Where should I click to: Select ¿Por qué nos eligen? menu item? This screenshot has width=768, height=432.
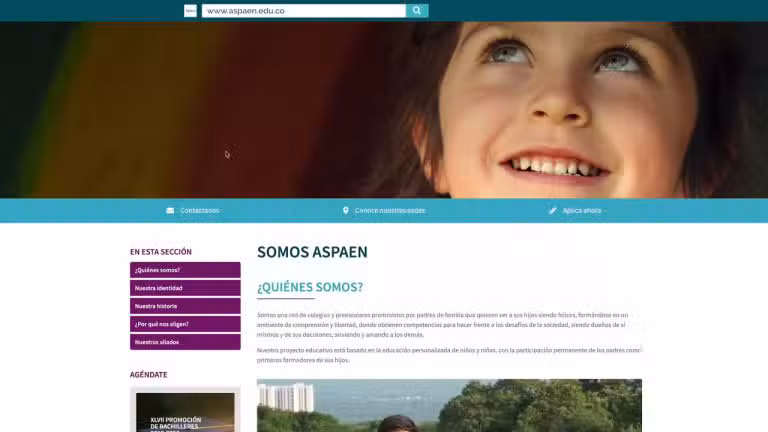coord(185,324)
